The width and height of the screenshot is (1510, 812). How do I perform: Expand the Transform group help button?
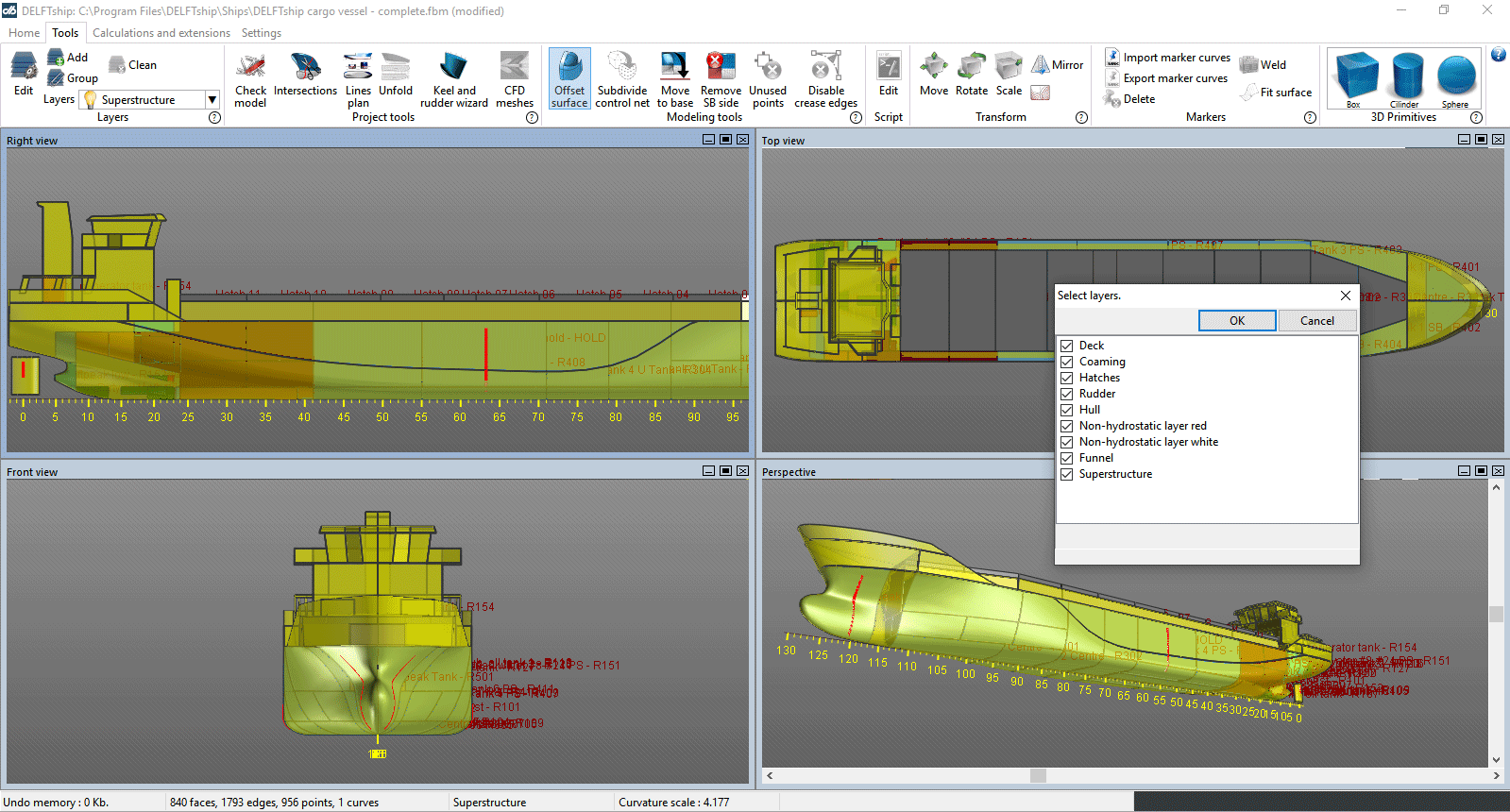coord(1081,118)
